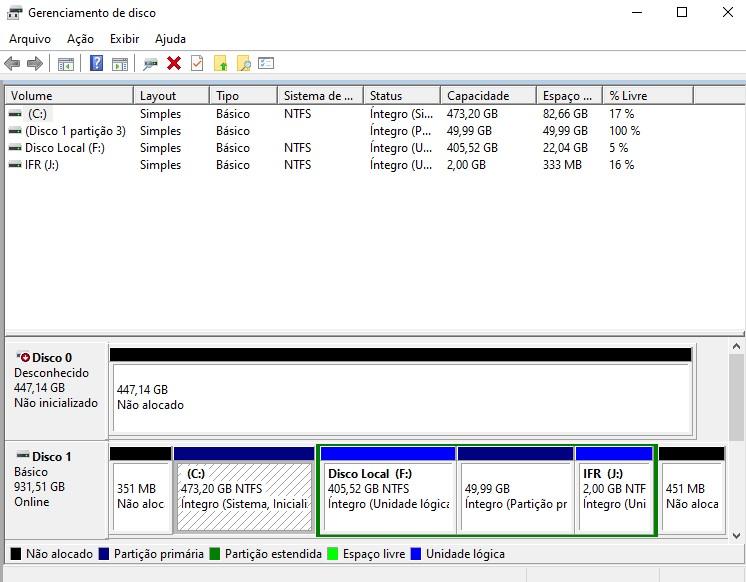The width and height of the screenshot is (746, 582).
Task: Click the properties checkmark page icon
Action: click(x=197, y=63)
